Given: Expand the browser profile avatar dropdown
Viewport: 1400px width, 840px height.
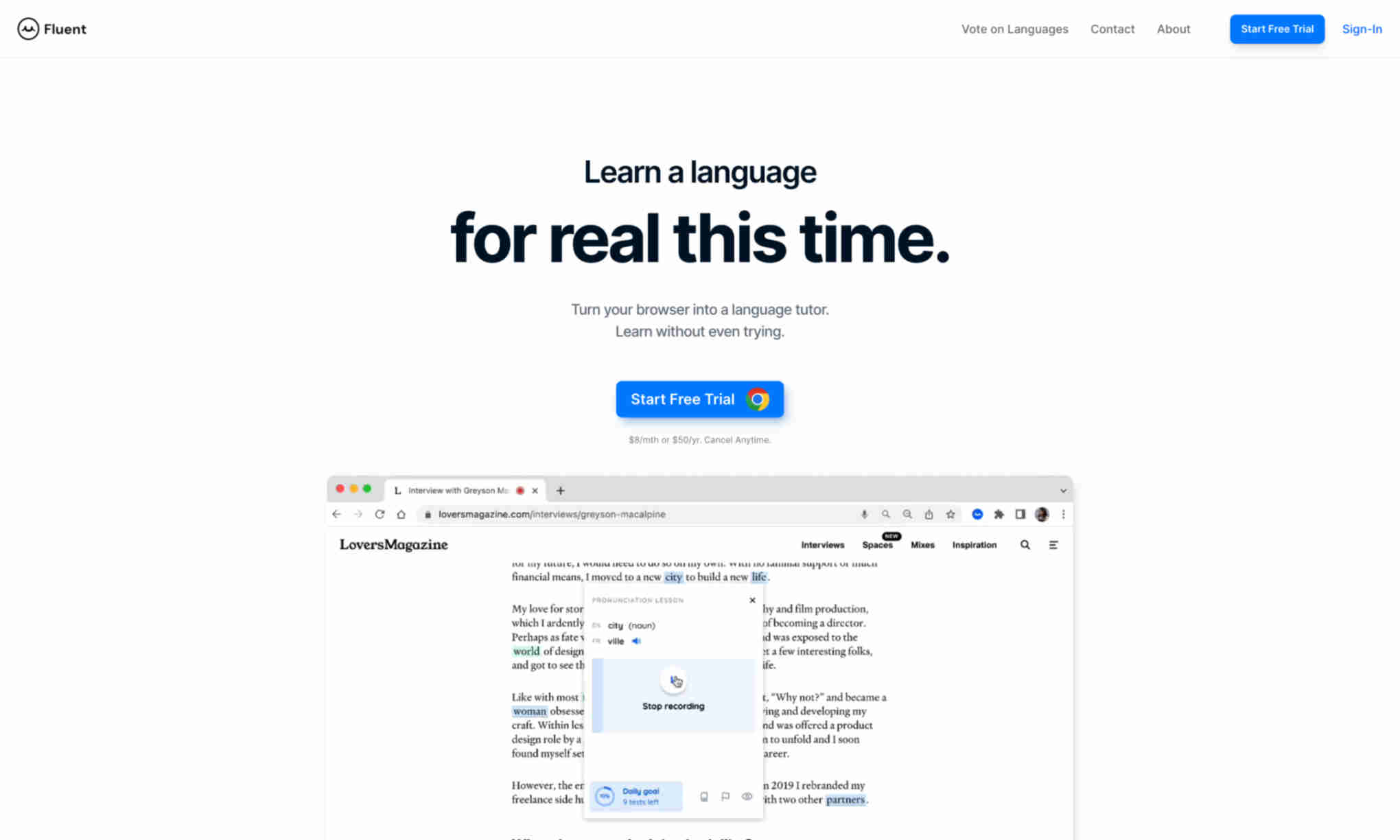Looking at the screenshot, I should click(x=1041, y=514).
